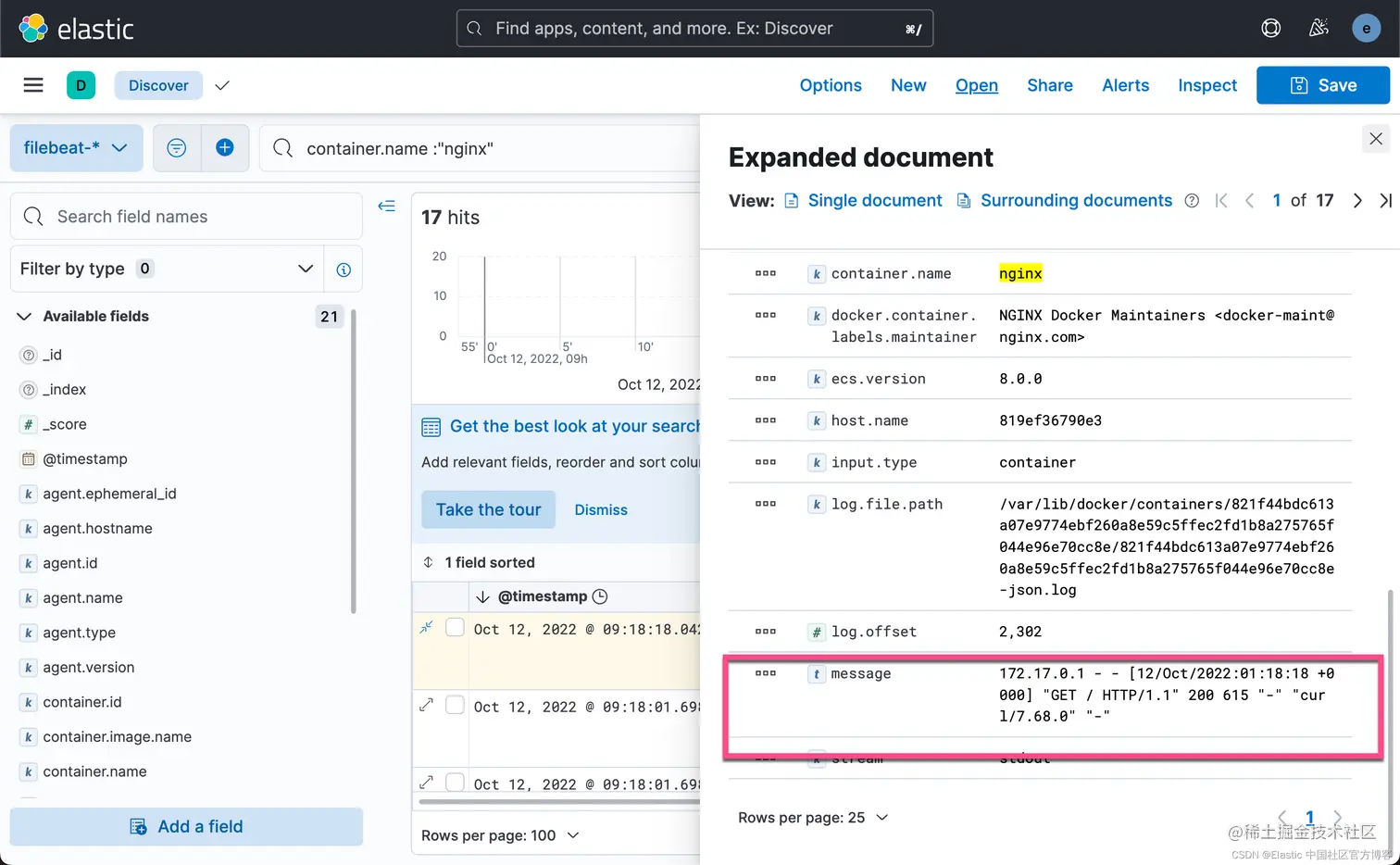The image size is (1400, 865).
Task: Close the Expanded document flyout
Action: point(1376,139)
